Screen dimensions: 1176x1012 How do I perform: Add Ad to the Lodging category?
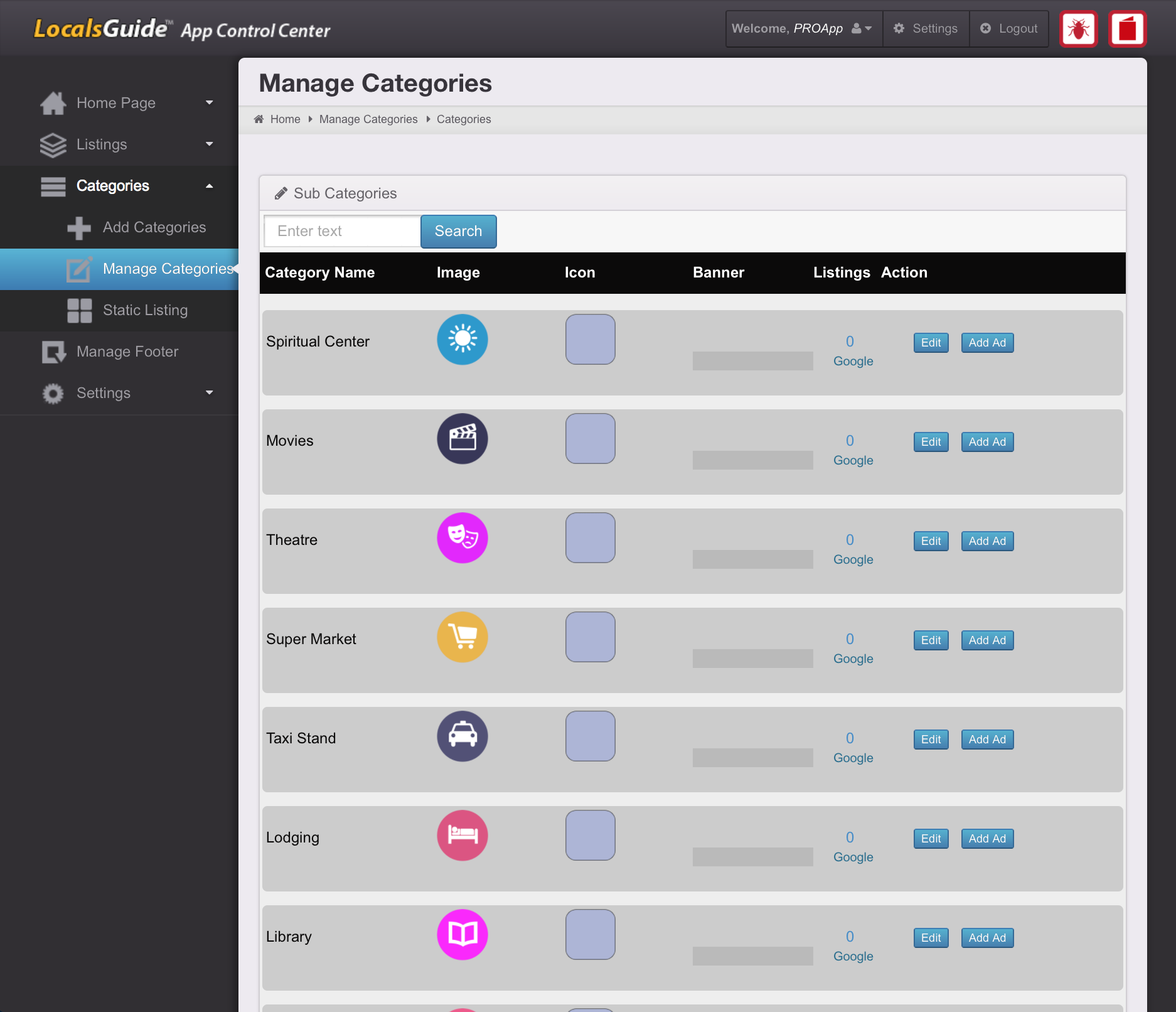987,839
